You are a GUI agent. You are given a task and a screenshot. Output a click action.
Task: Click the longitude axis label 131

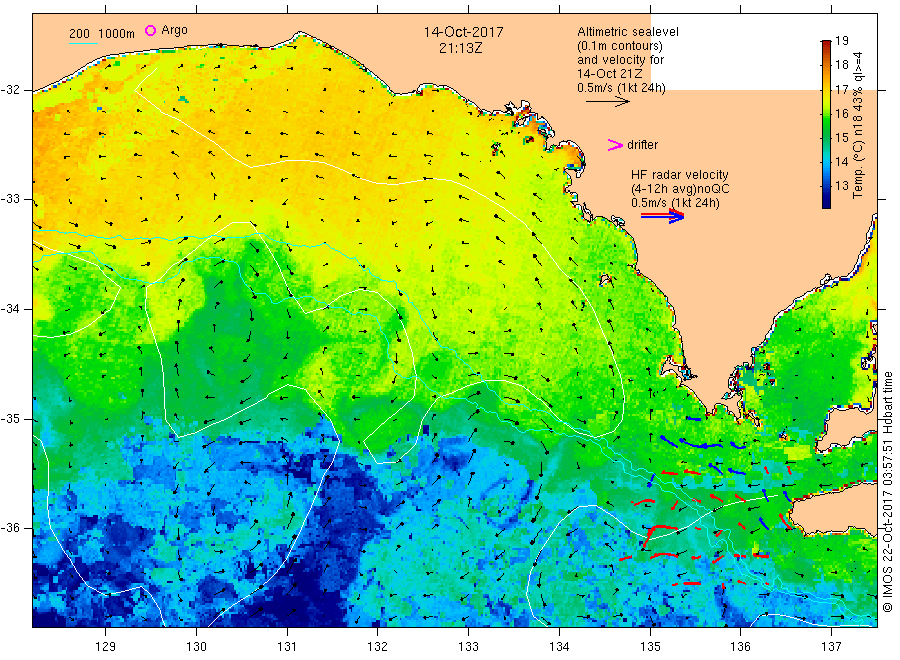click(x=287, y=647)
